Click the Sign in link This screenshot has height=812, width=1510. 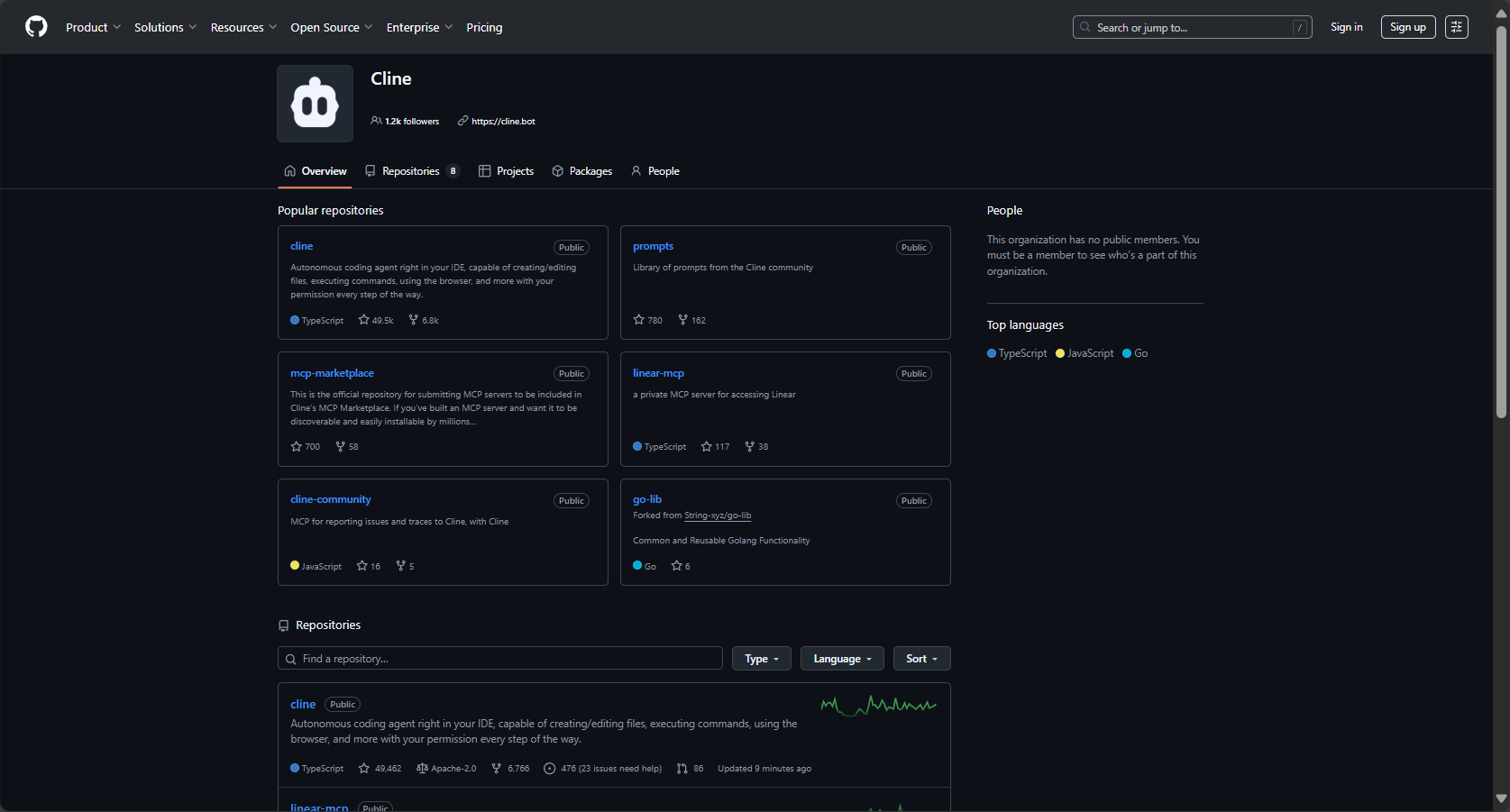(x=1347, y=27)
